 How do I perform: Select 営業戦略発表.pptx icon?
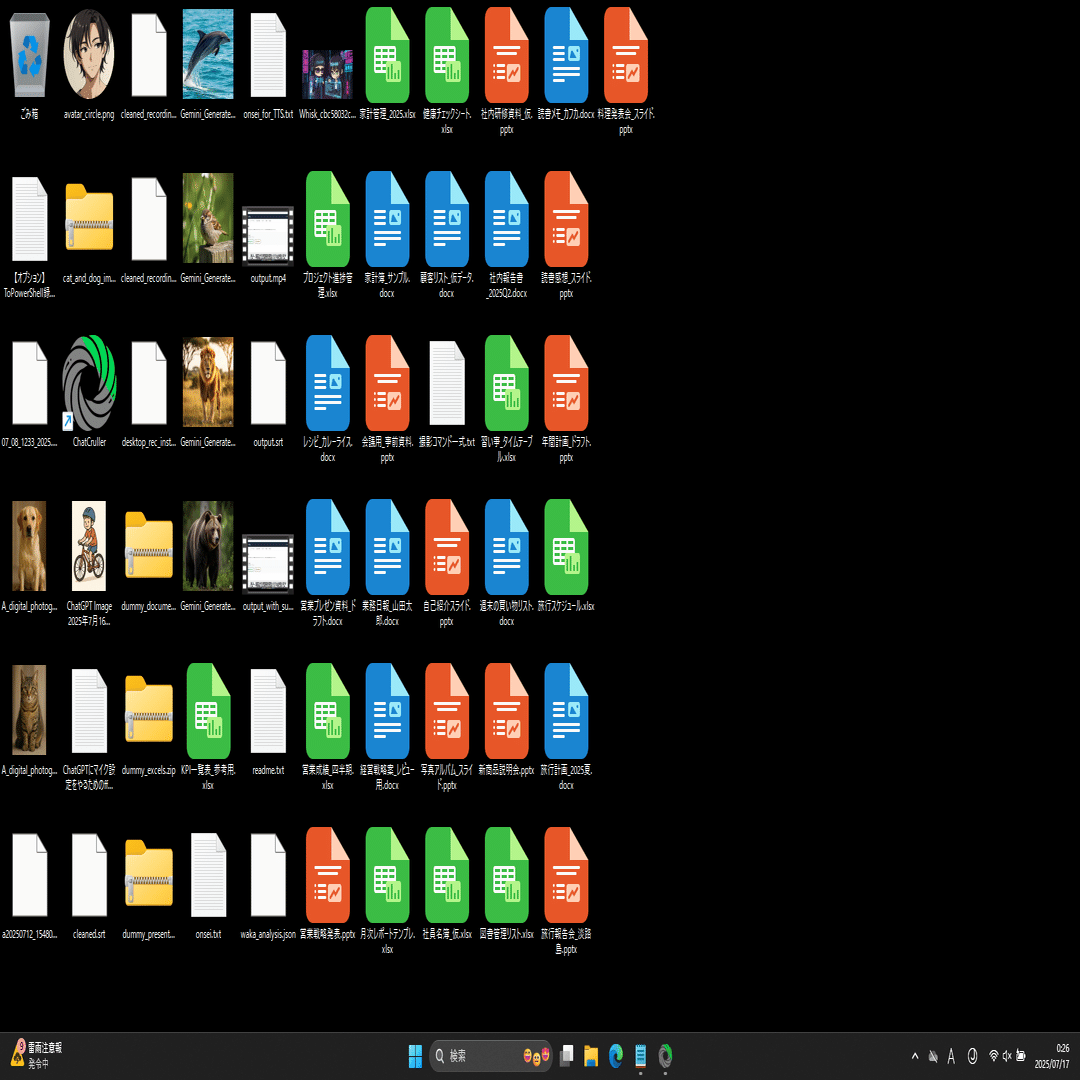click(x=328, y=875)
